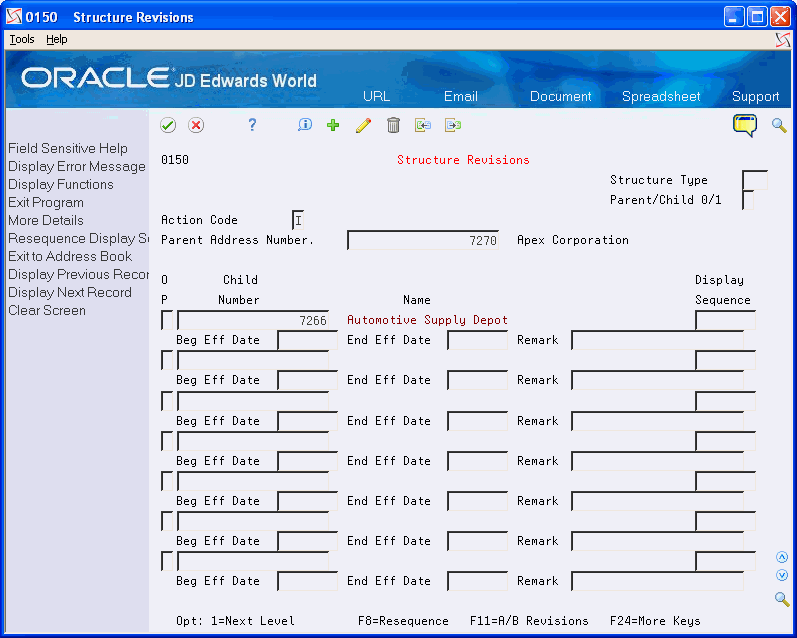Select Clear Screen in the sidebar
797x638 pixels.
tap(47, 311)
